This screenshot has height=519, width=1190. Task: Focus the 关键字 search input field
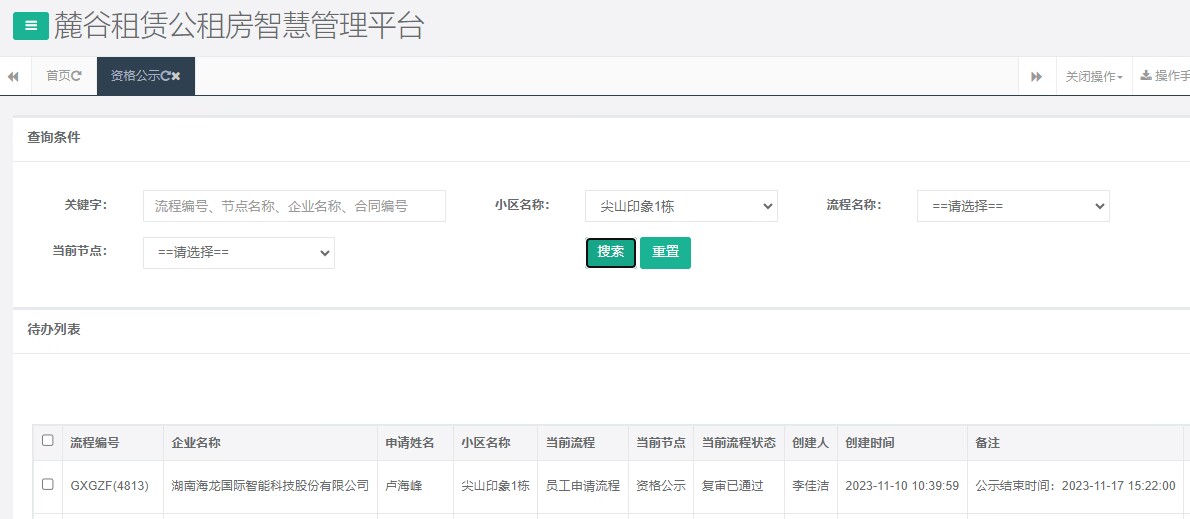pyautogui.click(x=294, y=206)
